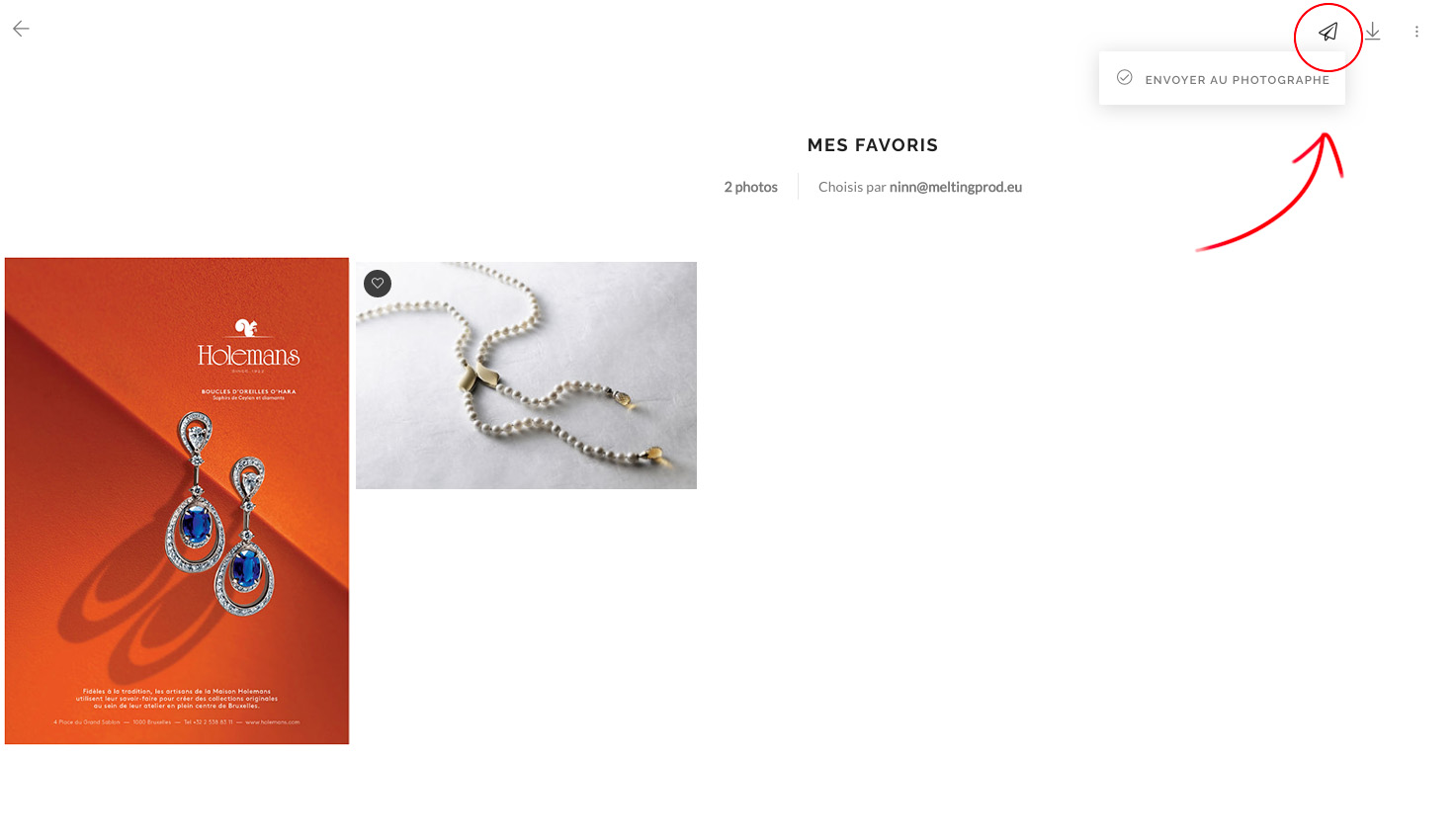Toggle the heart favorite on the necklace photo
1456x839 pixels.
coord(378,284)
